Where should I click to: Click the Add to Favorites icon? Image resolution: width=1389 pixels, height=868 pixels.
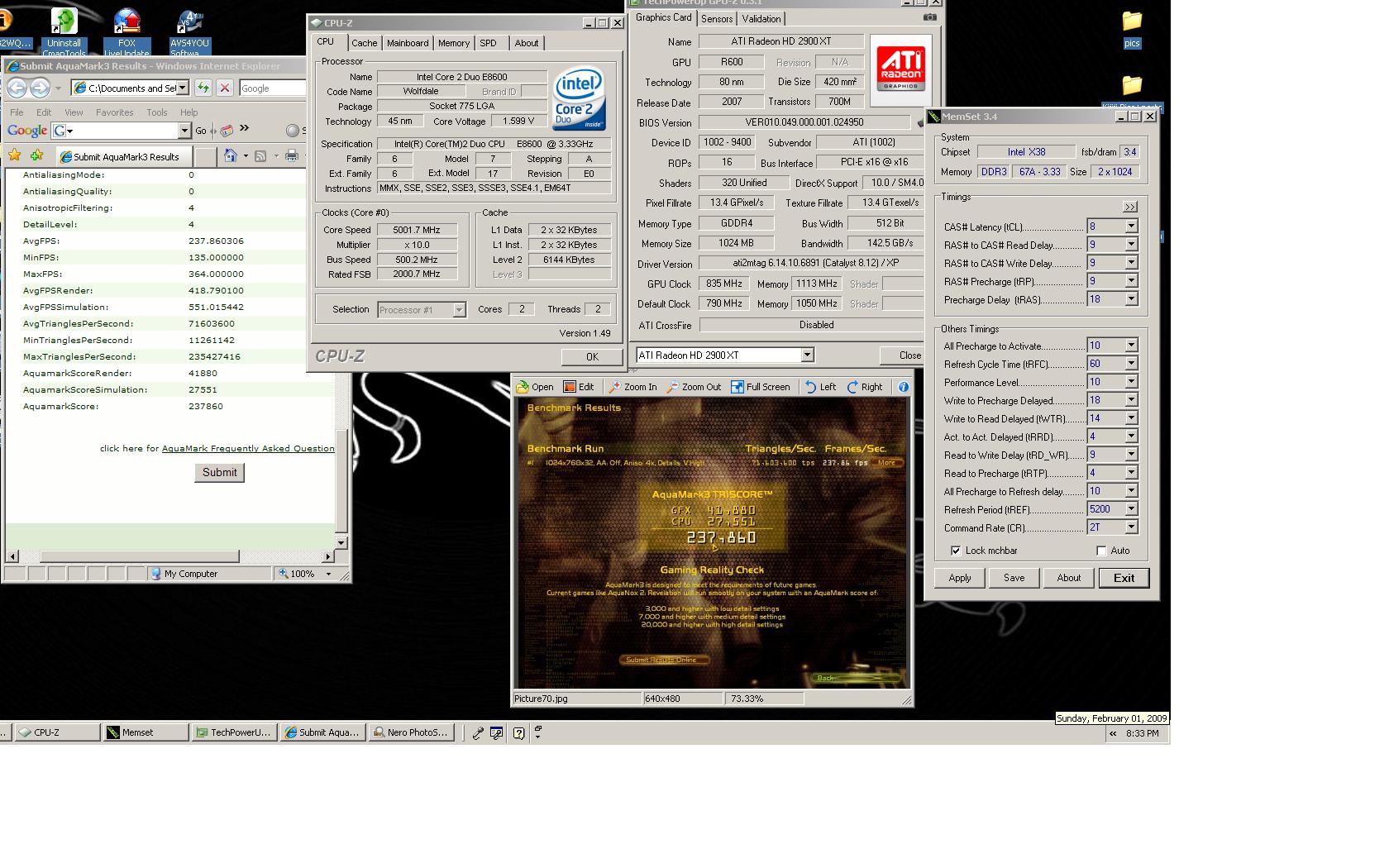point(36,155)
